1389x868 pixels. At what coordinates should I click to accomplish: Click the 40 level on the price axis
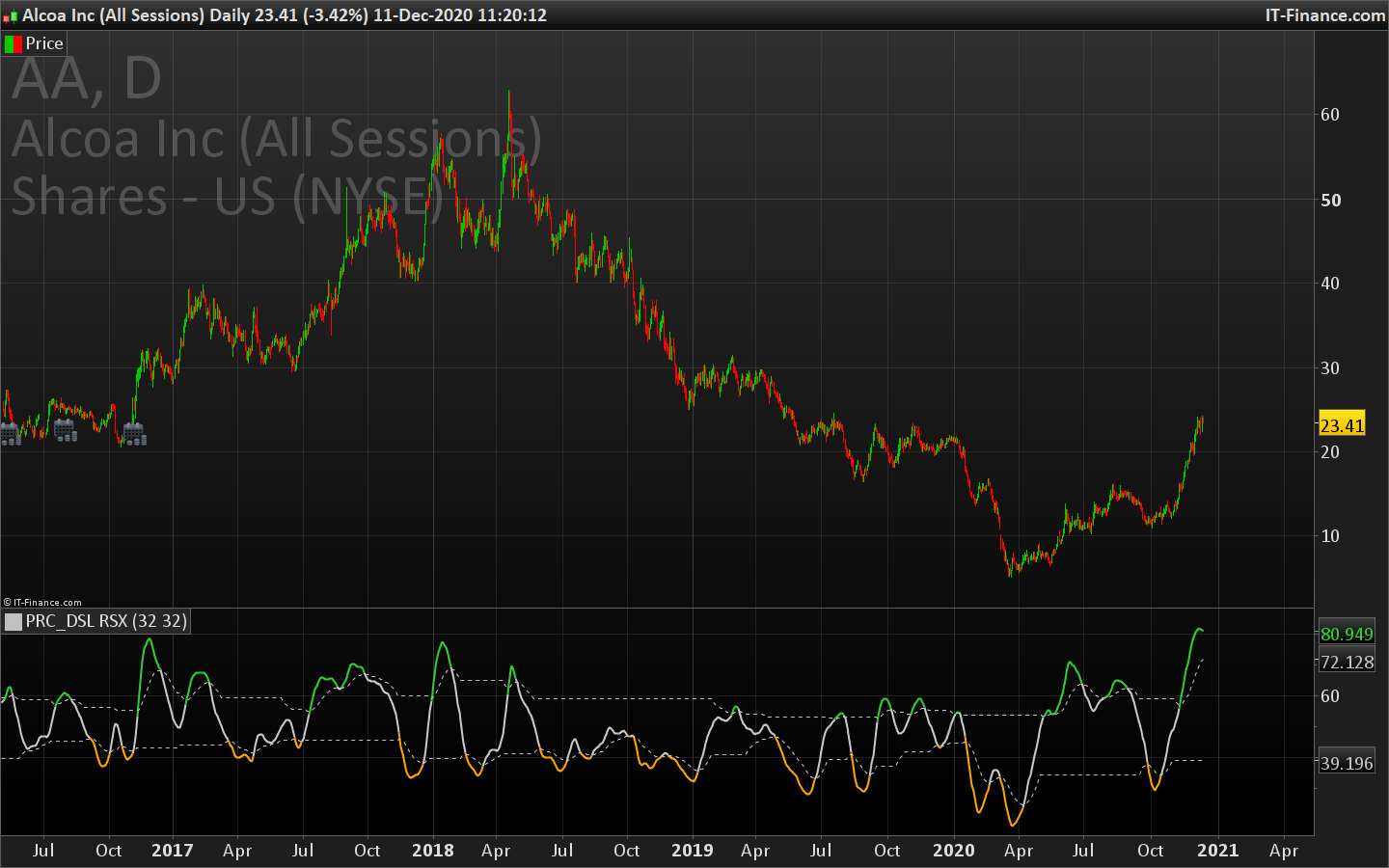[1330, 284]
